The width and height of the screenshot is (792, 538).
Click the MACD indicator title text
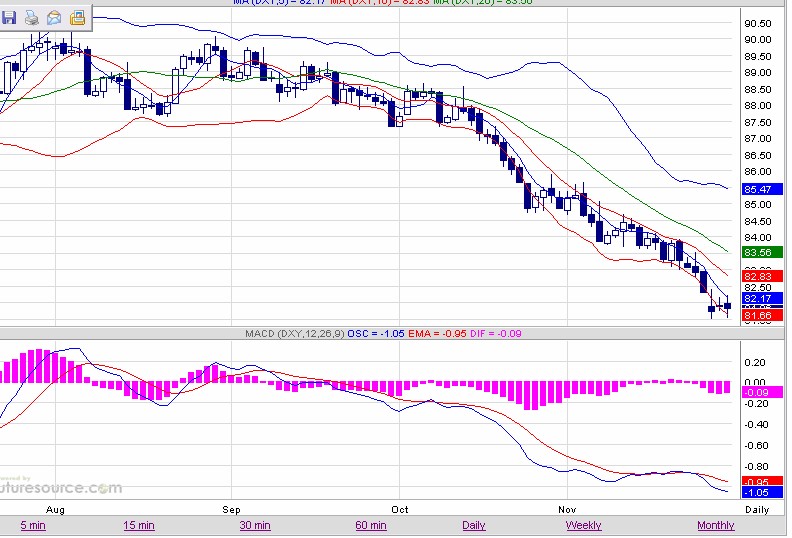[293, 332]
